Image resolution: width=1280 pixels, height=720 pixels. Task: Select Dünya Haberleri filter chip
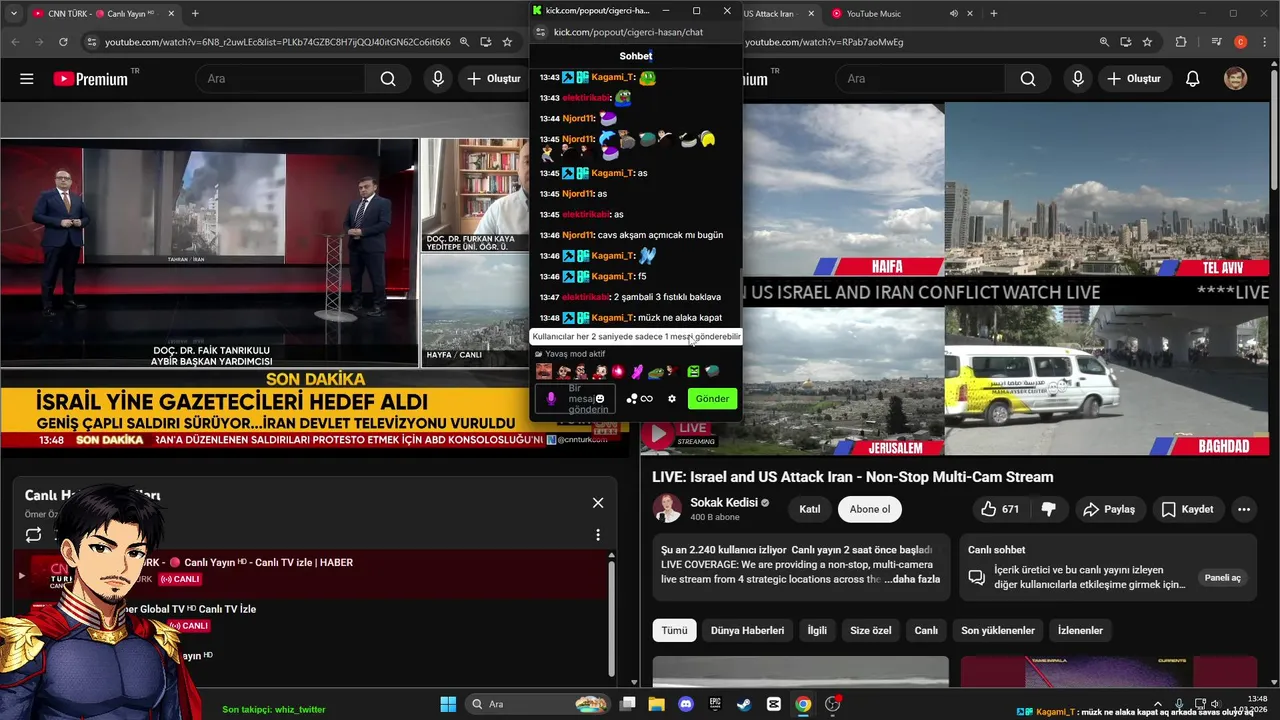click(x=747, y=630)
